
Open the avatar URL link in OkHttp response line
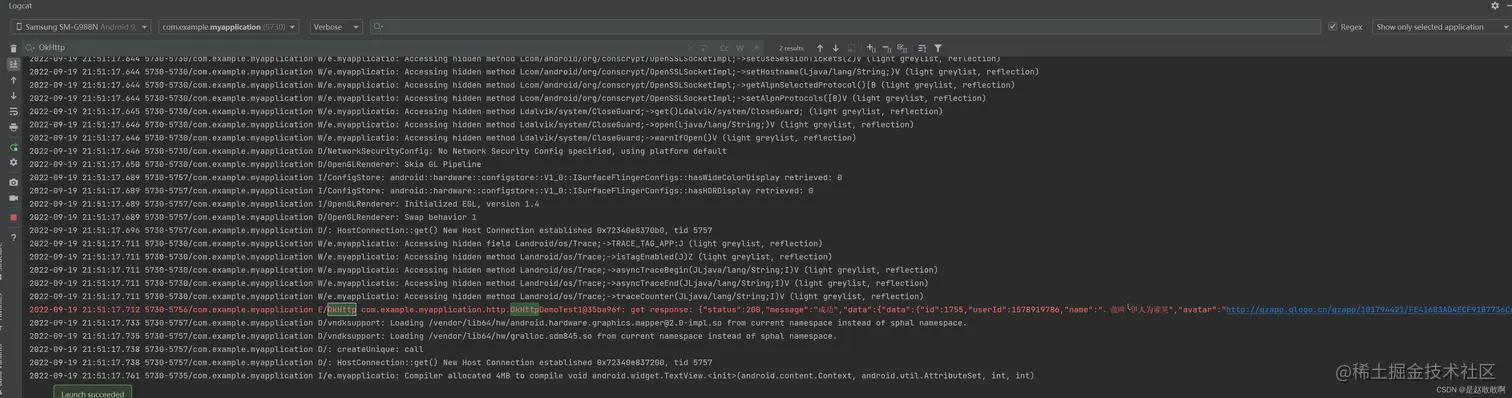tap(1368, 310)
